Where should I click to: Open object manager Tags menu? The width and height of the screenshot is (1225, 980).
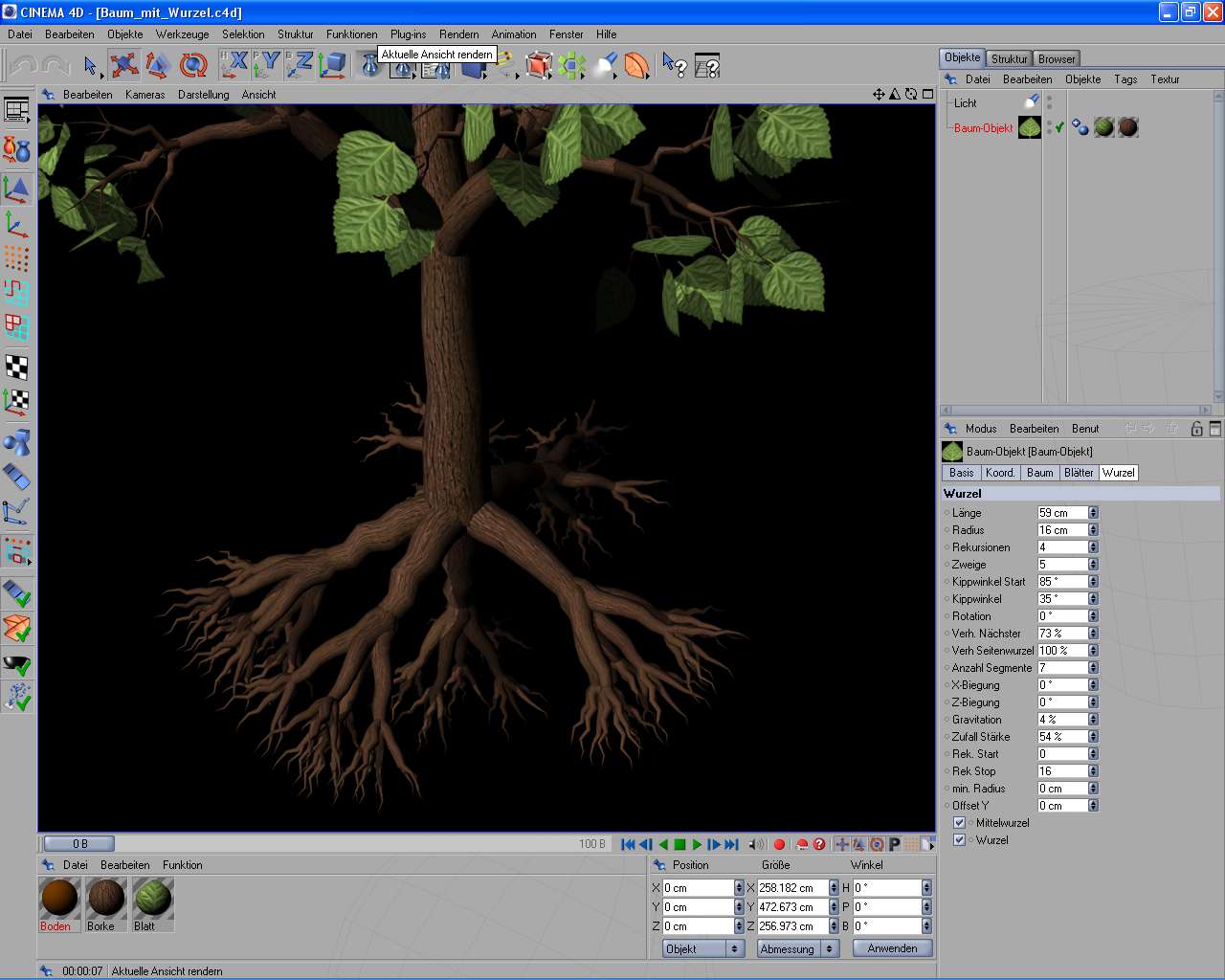click(1125, 79)
